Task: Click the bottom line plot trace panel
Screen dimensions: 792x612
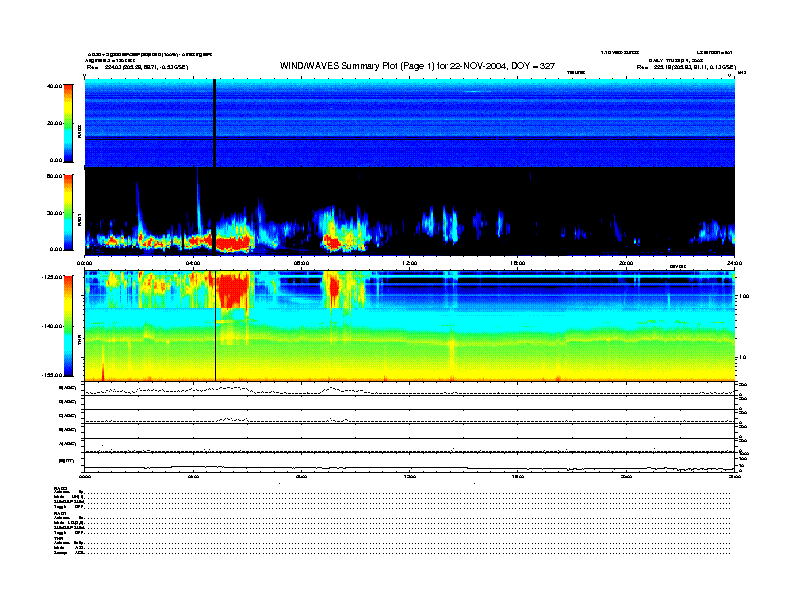Action: click(x=410, y=461)
